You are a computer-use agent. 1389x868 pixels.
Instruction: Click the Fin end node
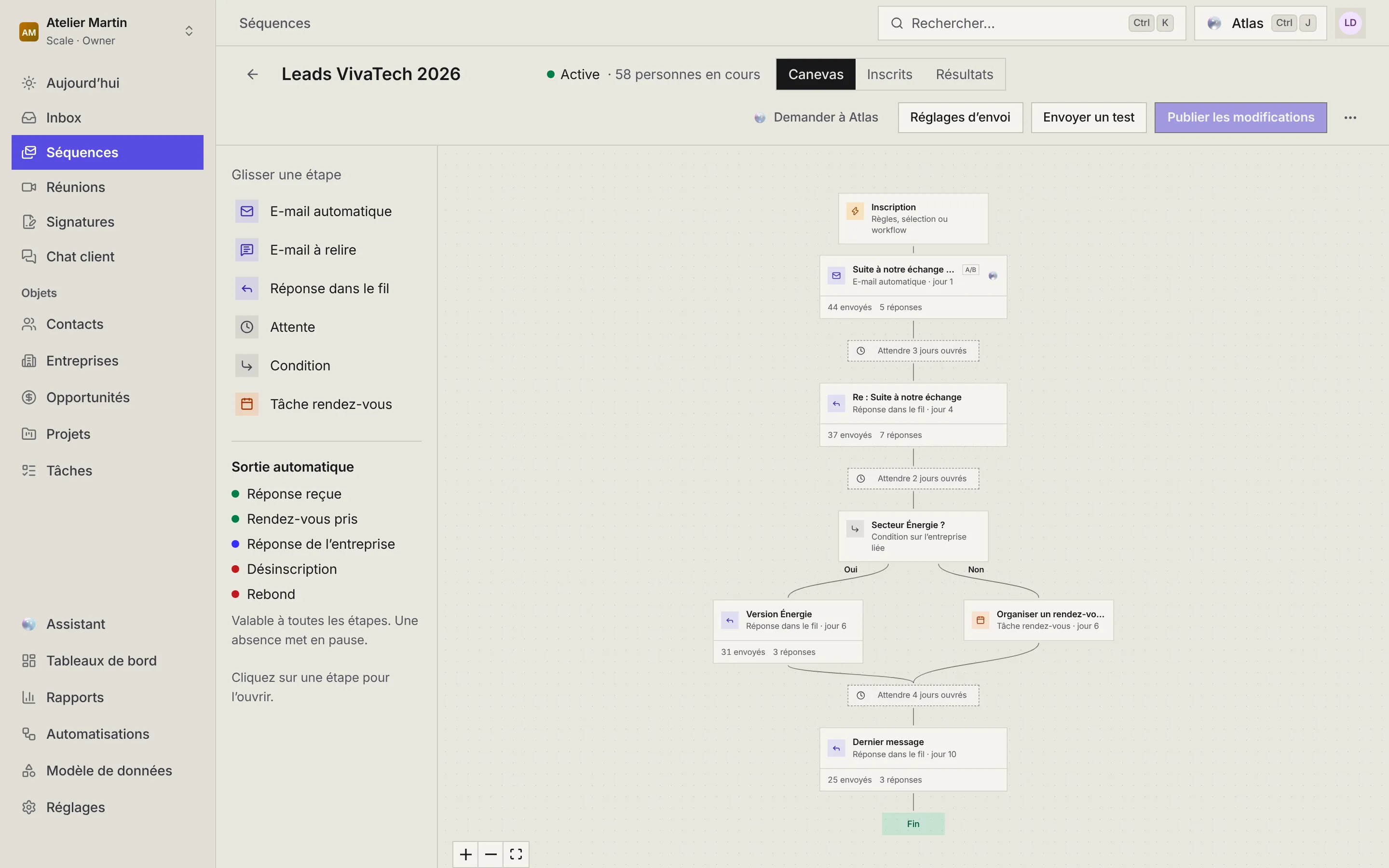pos(913,824)
